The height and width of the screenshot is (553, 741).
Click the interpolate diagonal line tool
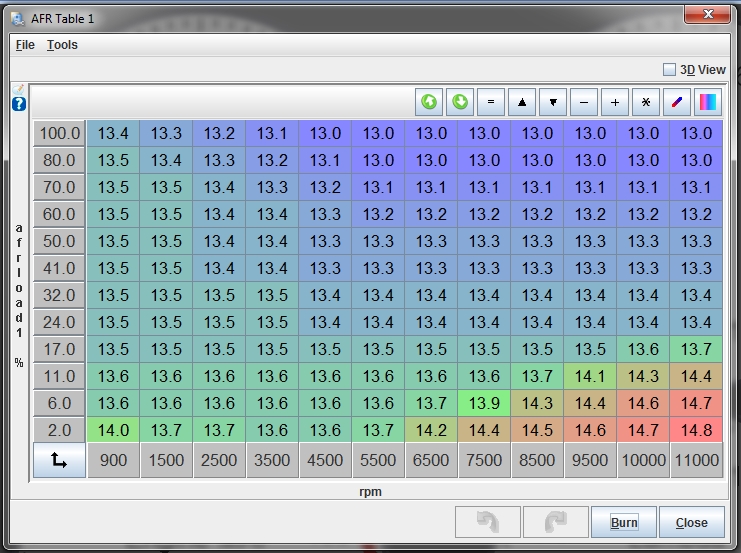click(x=677, y=102)
